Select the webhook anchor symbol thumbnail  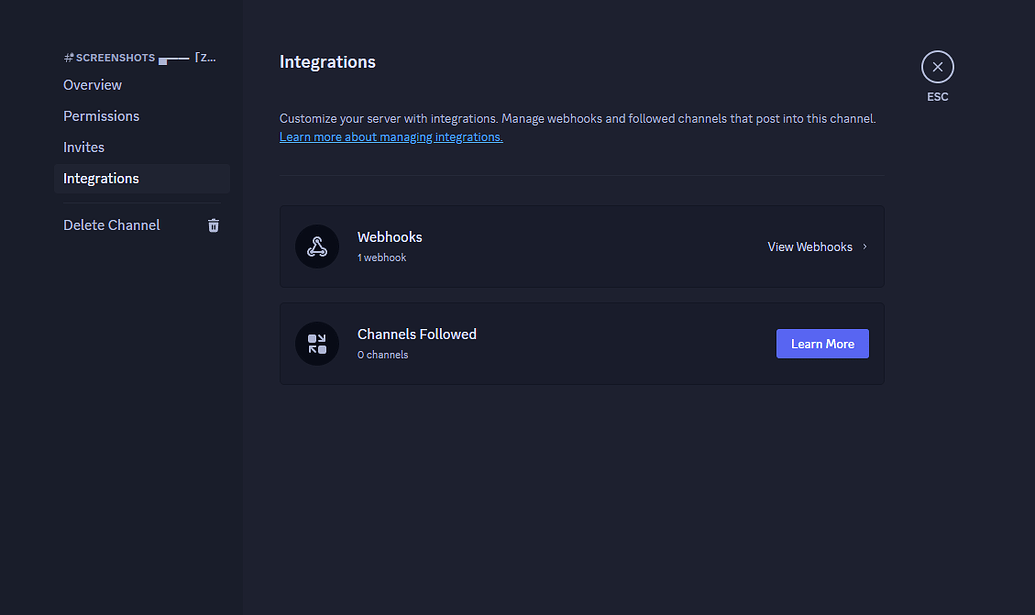click(317, 246)
